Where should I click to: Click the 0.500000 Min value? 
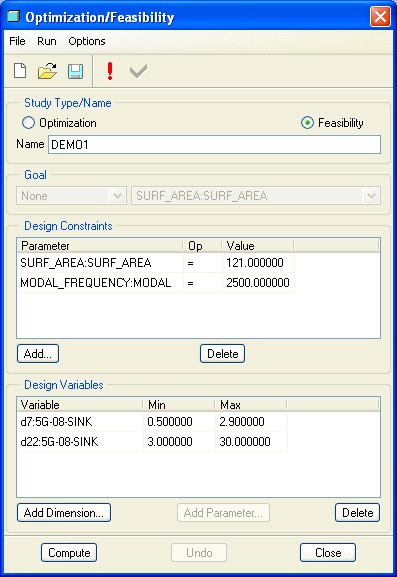[x=170, y=422]
